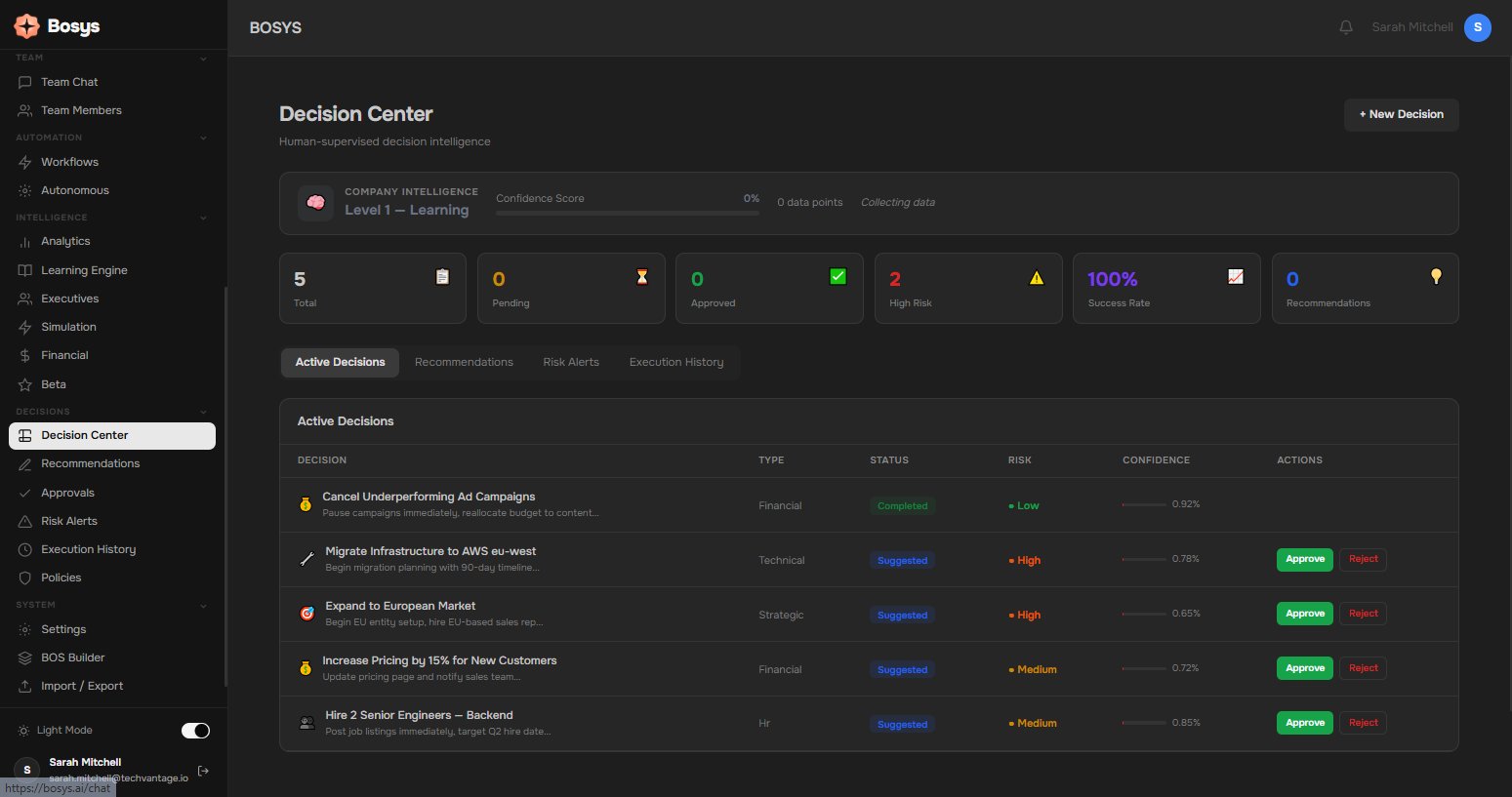Collapse the Intelligence sidebar section
This screenshot has width=1512, height=797.
click(203, 218)
